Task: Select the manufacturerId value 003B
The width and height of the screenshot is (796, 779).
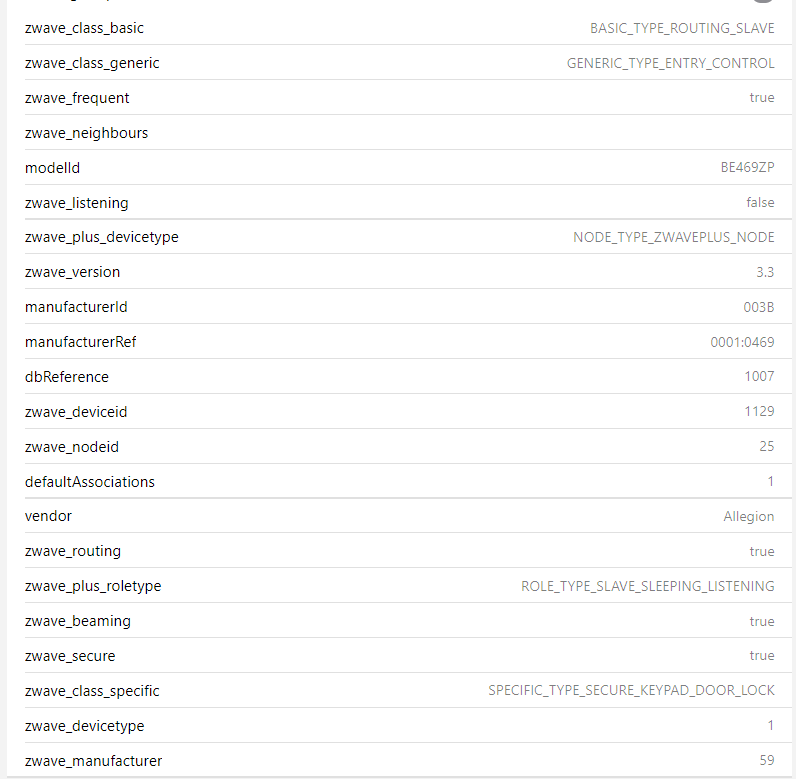Action: [758, 307]
